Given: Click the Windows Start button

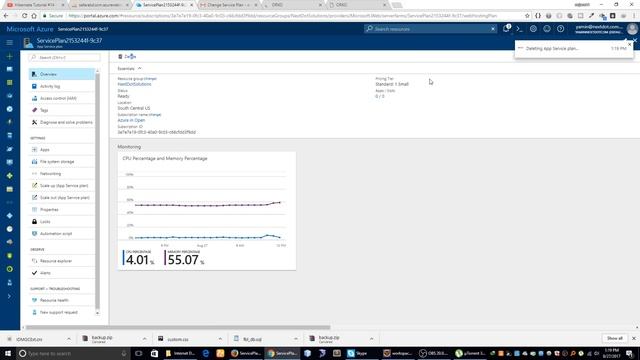Looking at the screenshot, I should tap(8, 353).
